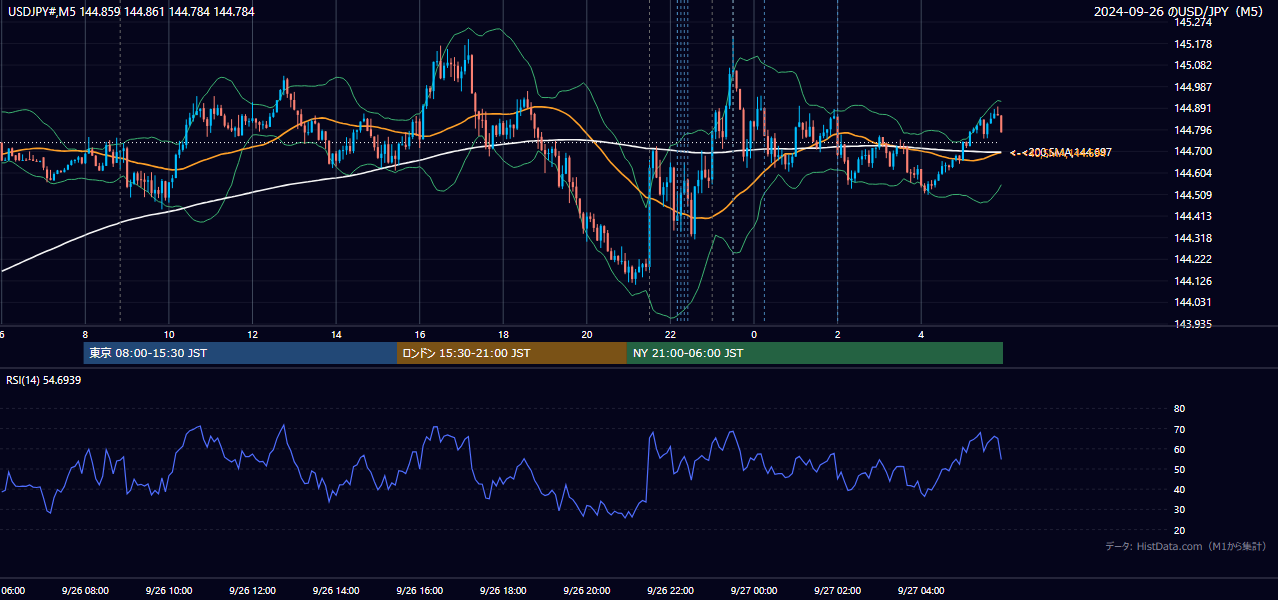Click the 9/26 18:00 date axis label
Viewport: 1278px width, 600px height.
click(503, 591)
